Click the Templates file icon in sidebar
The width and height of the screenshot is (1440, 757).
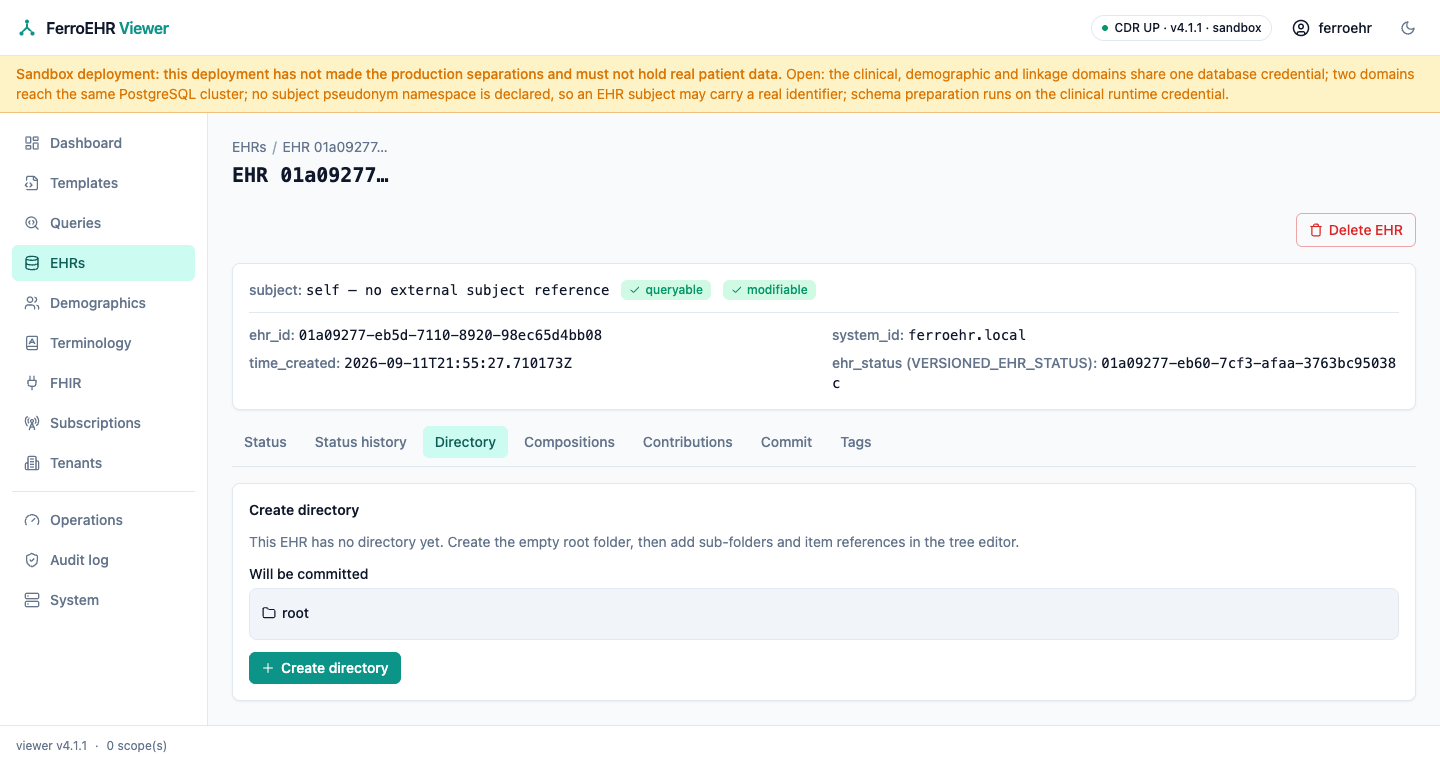[32, 183]
